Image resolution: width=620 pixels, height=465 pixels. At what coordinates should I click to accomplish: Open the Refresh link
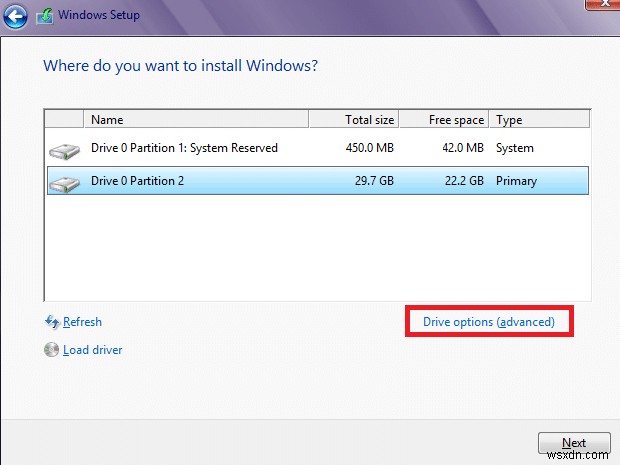[x=82, y=322]
